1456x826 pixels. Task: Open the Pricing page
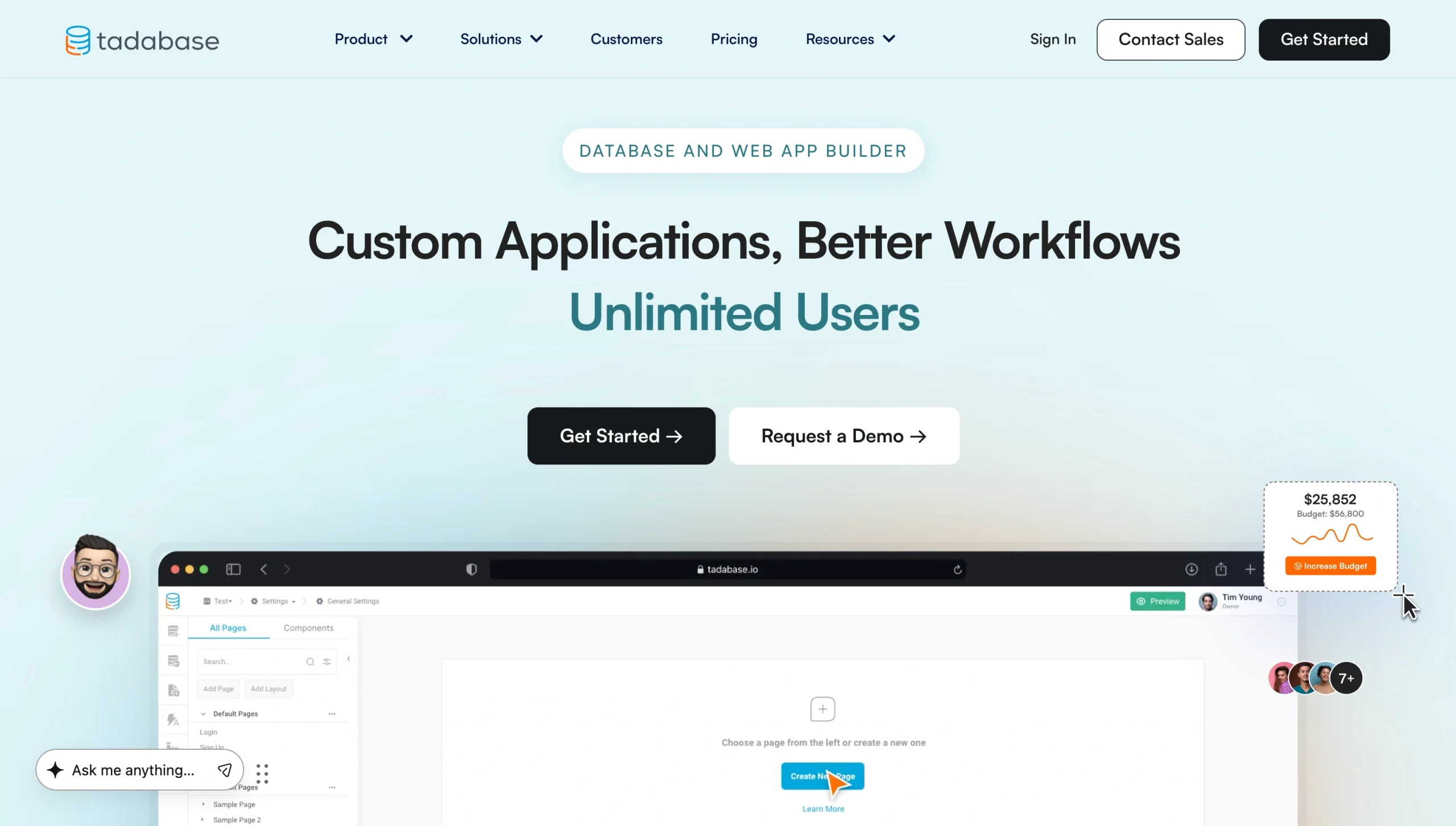[734, 39]
